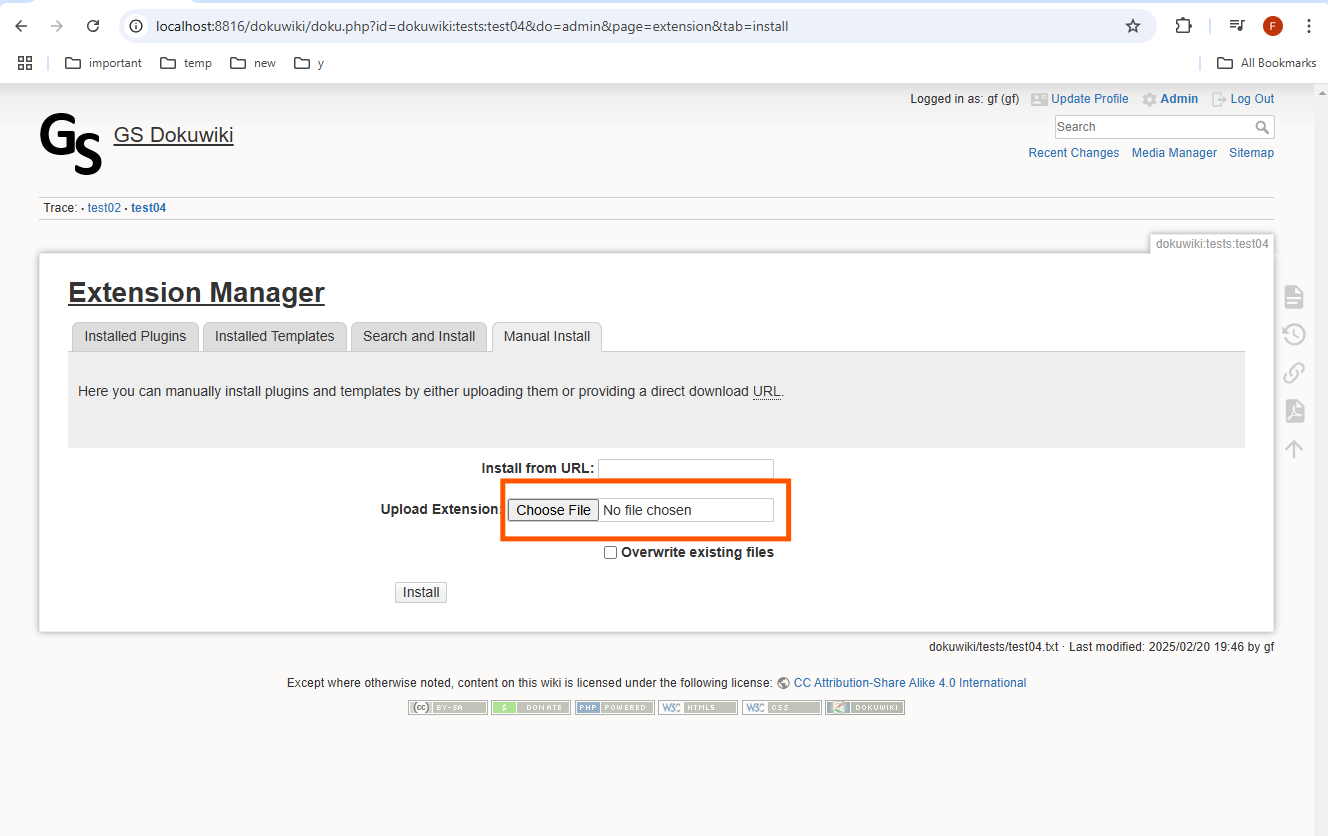Viewport: 1328px width, 836px height.
Task: Open the y bookmarks folder
Action: (309, 63)
